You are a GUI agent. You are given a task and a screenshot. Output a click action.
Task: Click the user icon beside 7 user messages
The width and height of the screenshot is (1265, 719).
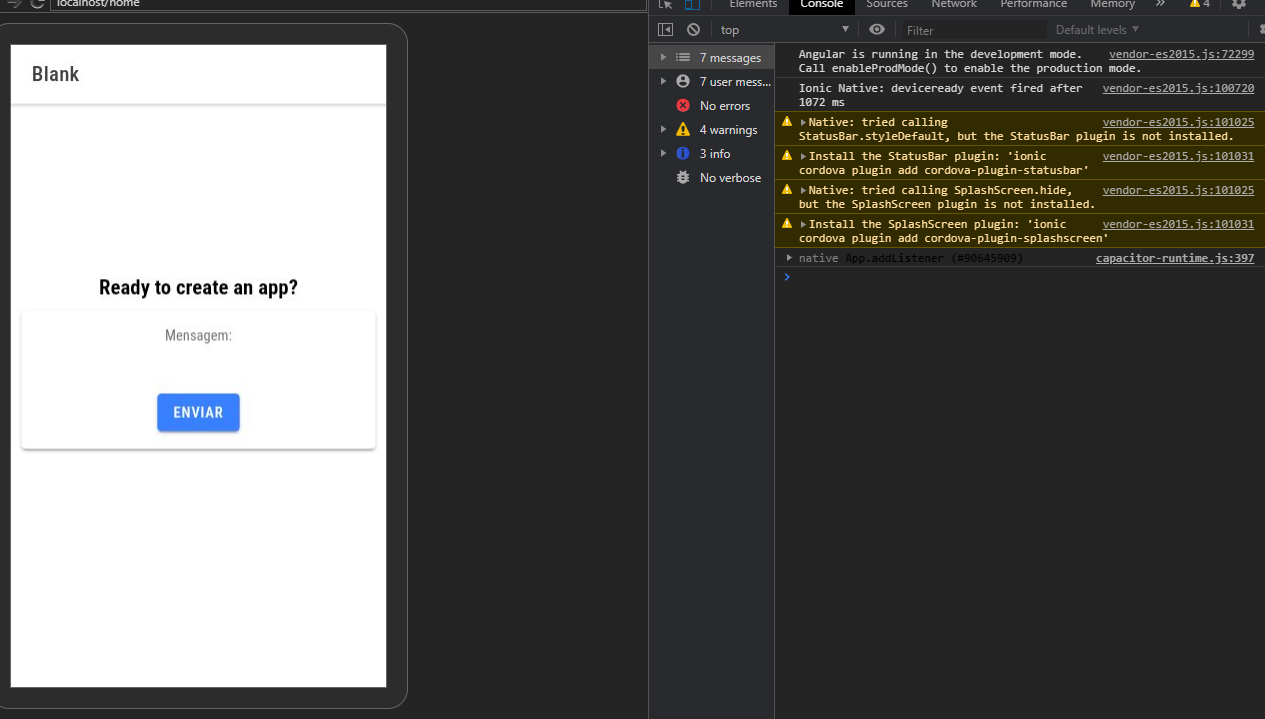683,82
